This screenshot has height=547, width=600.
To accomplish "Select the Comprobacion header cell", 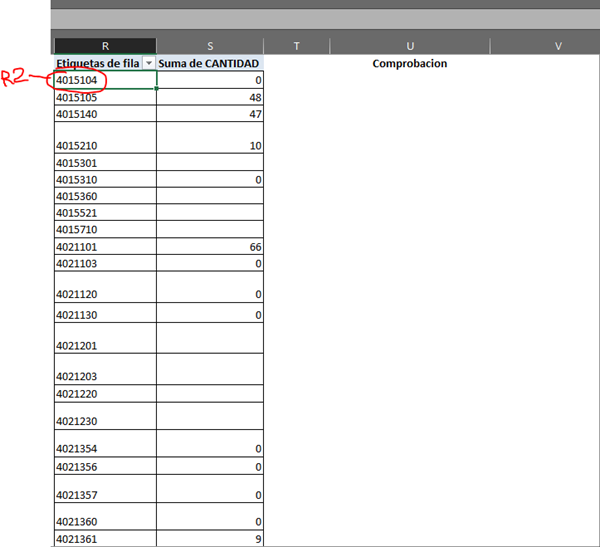I will (410, 63).
